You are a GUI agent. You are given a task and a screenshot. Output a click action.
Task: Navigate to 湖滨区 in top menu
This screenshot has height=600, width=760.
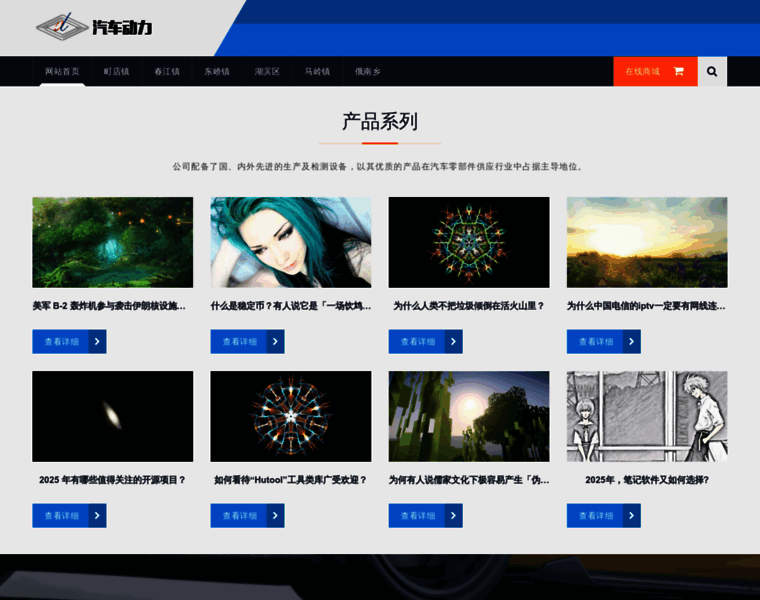(267, 72)
